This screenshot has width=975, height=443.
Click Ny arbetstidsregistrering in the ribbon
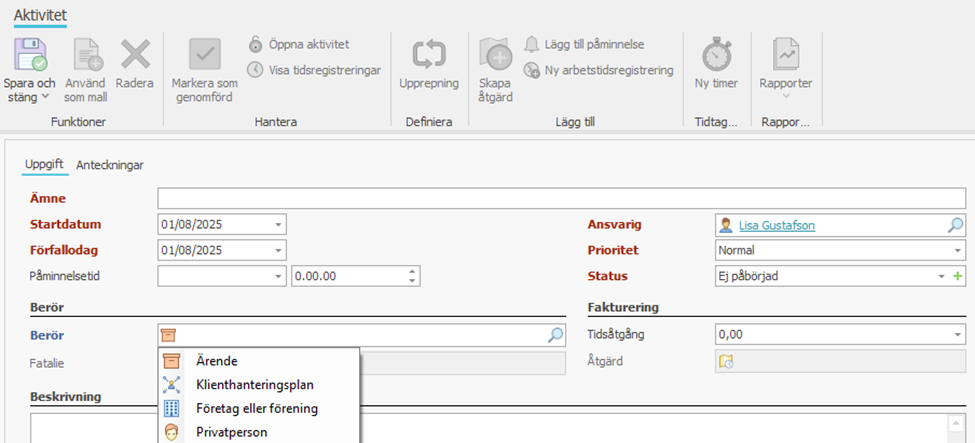click(x=533, y=70)
